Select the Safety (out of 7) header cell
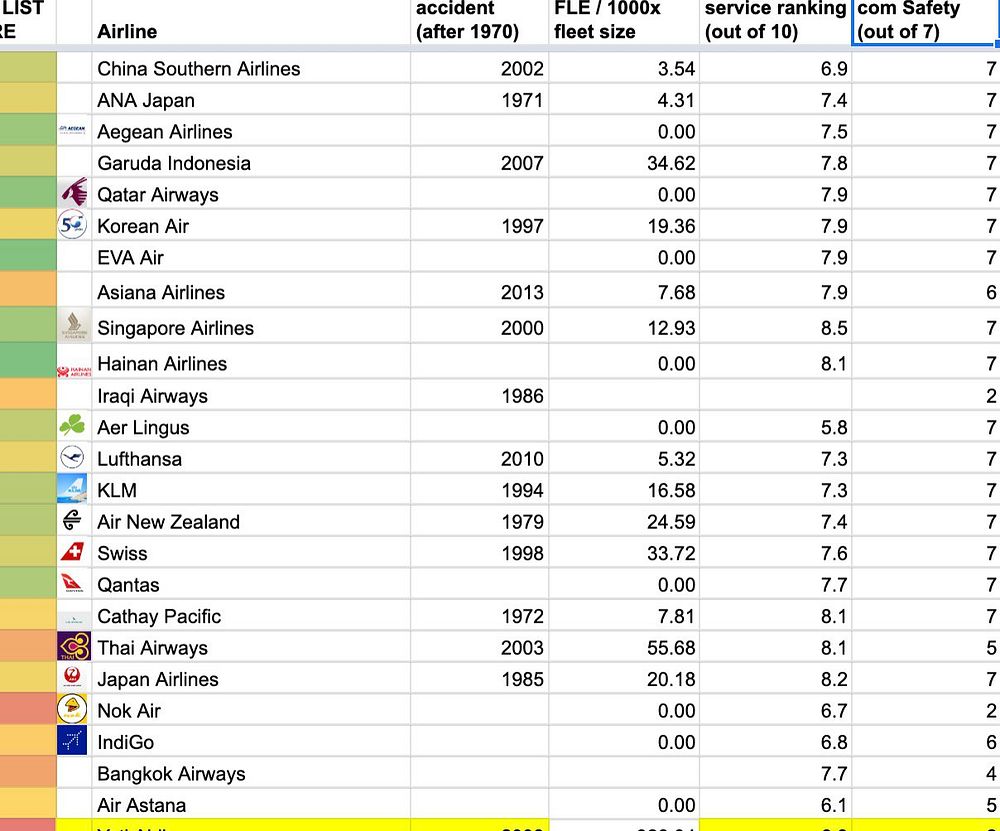Viewport: 1000px width, 831px height. (926, 22)
